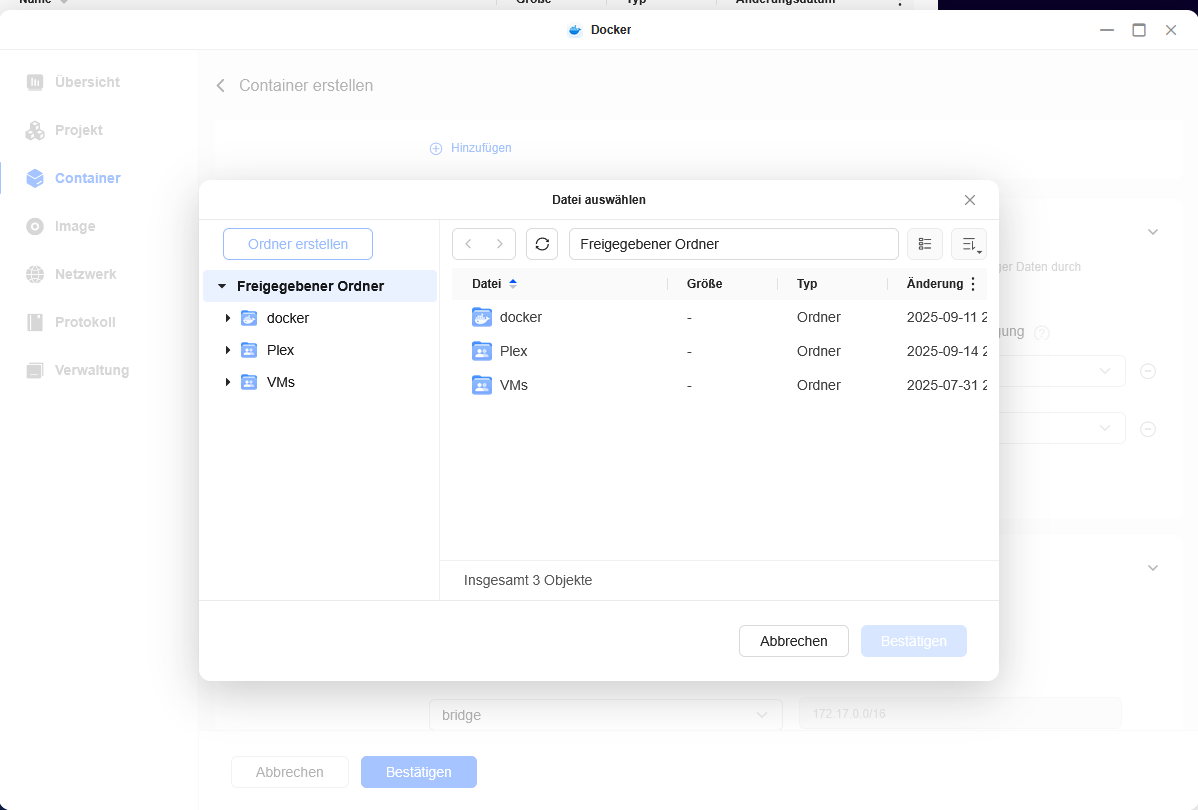Select Container in the sidebar
Viewport: 1198px width, 810px height.
[x=73, y=178]
